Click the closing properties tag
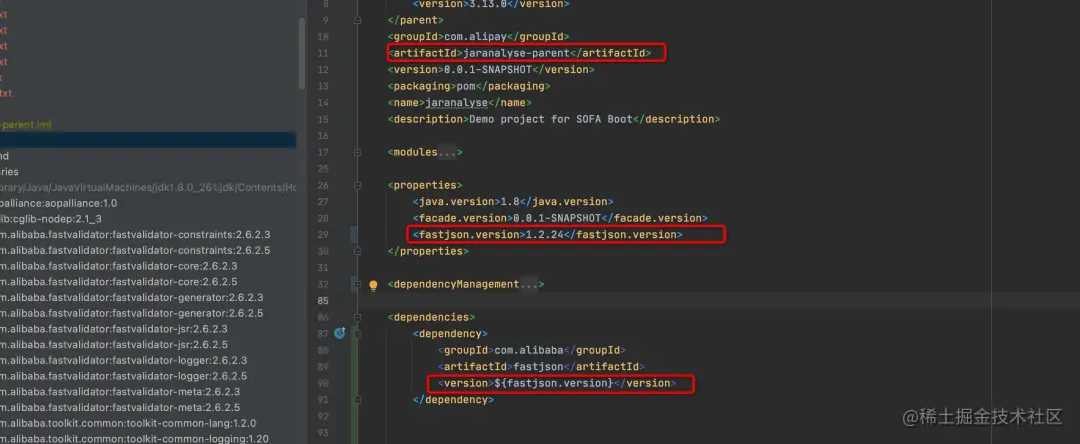The height and width of the screenshot is (444, 1080). 428,251
